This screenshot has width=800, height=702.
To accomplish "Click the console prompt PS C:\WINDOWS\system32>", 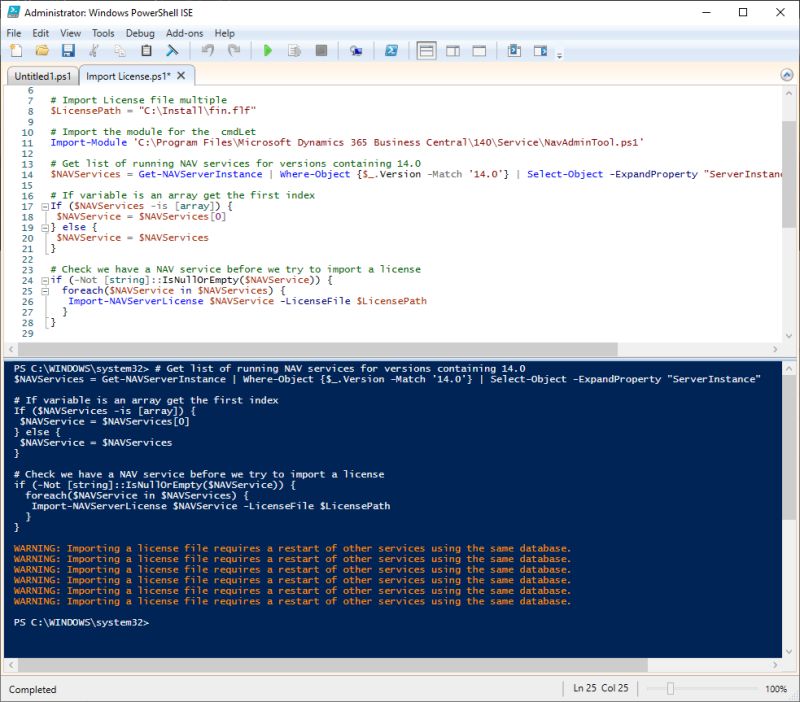I will [x=81, y=622].
